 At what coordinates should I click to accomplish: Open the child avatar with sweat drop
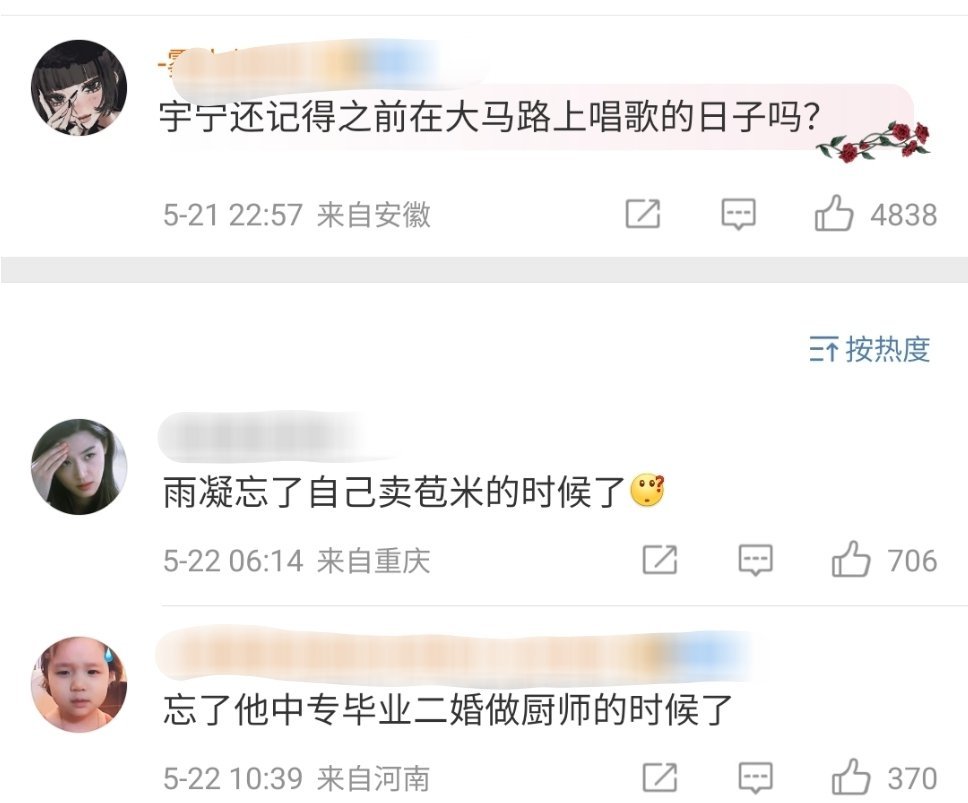79,684
